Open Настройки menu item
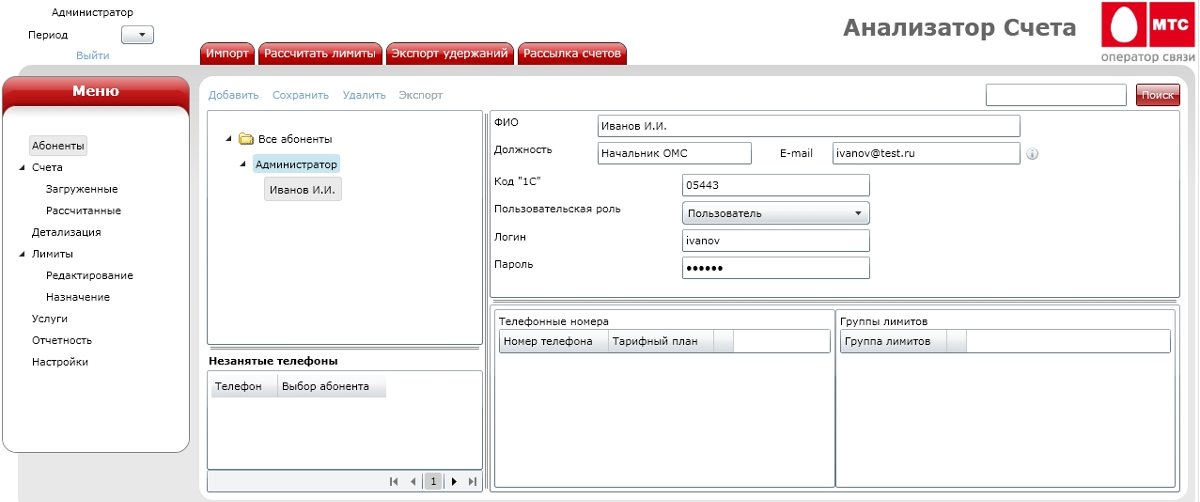 (60, 362)
